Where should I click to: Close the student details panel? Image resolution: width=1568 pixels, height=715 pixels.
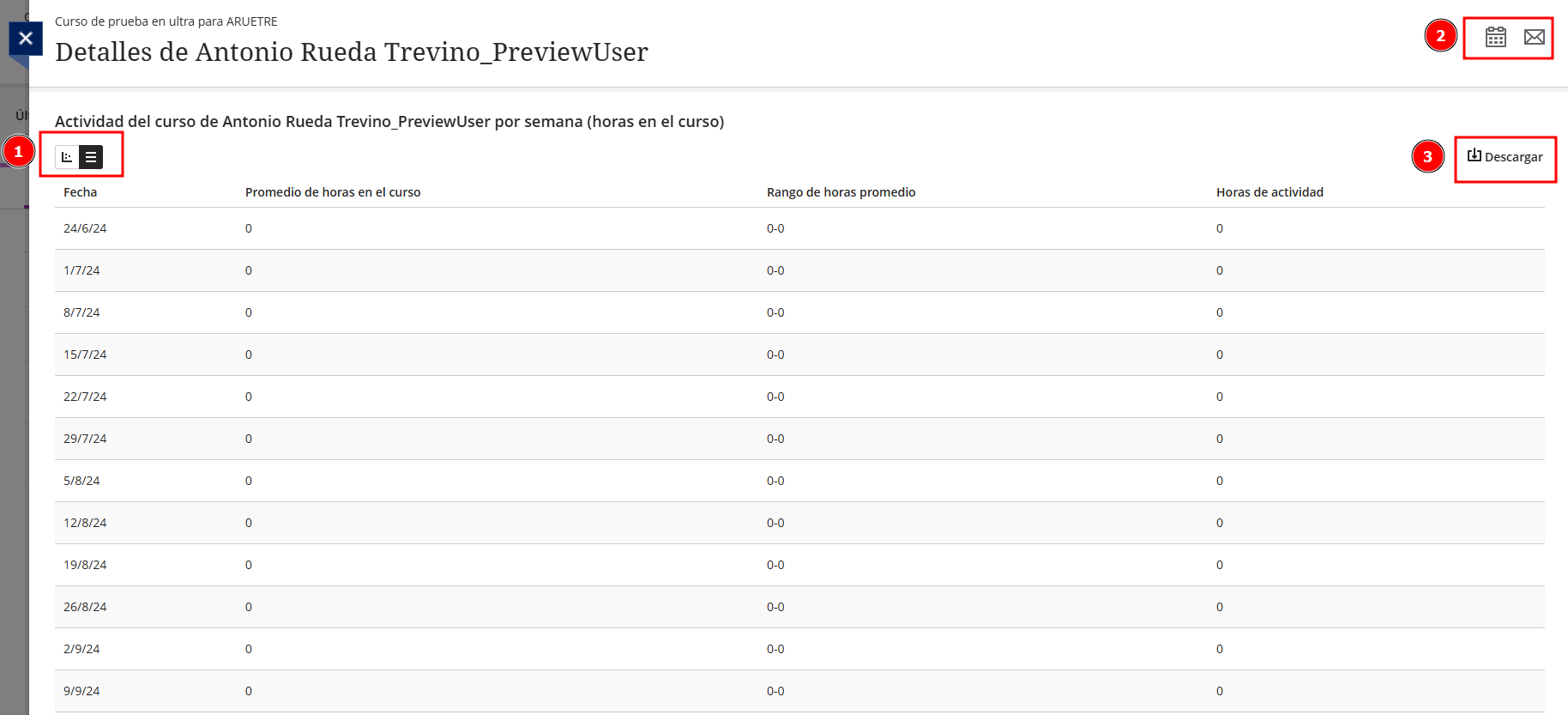point(26,38)
